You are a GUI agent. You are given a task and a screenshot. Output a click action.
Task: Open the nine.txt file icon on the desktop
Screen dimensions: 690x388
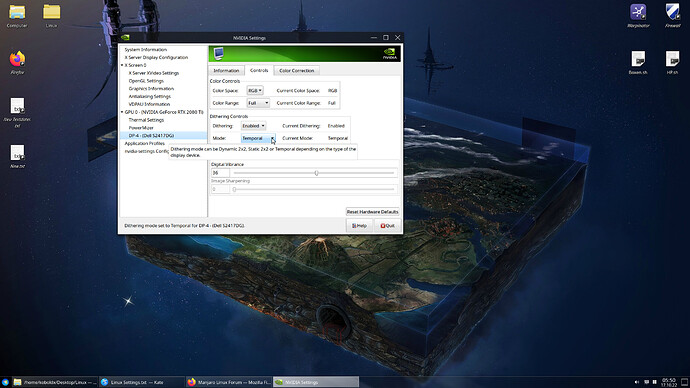(17, 153)
